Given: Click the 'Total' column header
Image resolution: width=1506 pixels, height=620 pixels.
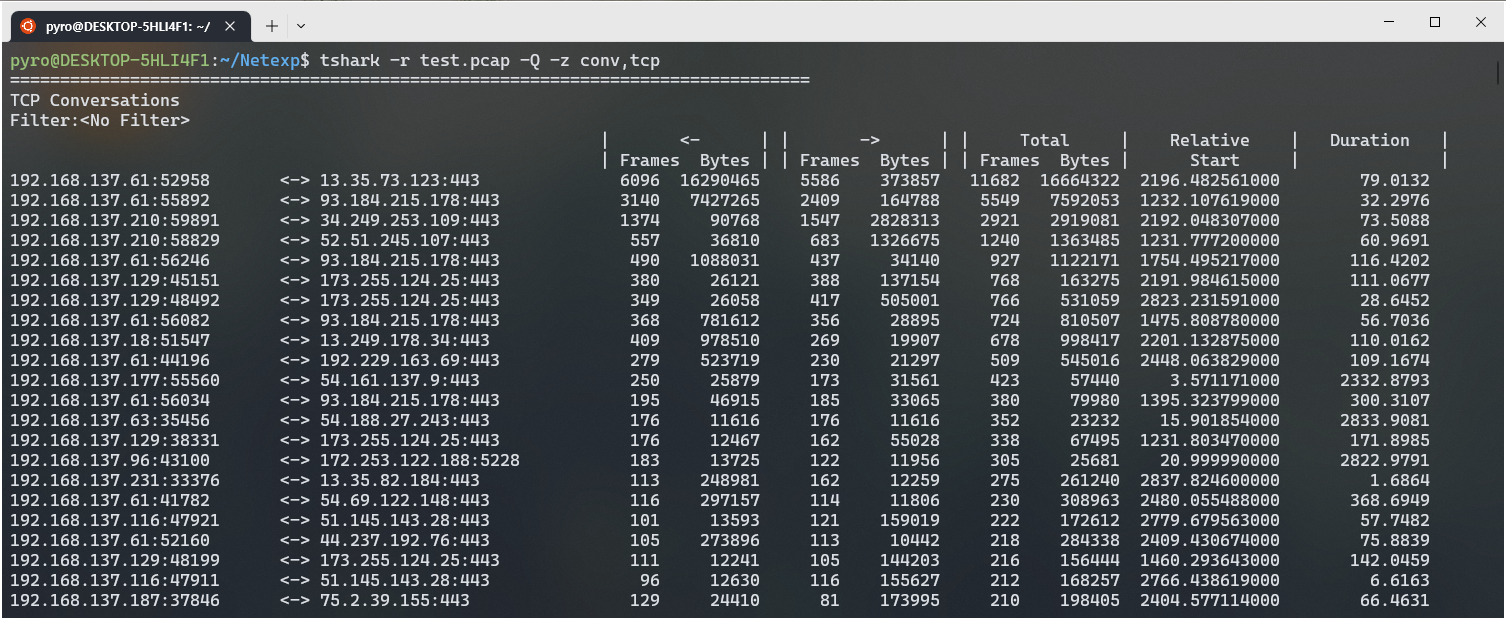Looking at the screenshot, I should (x=1045, y=140).
